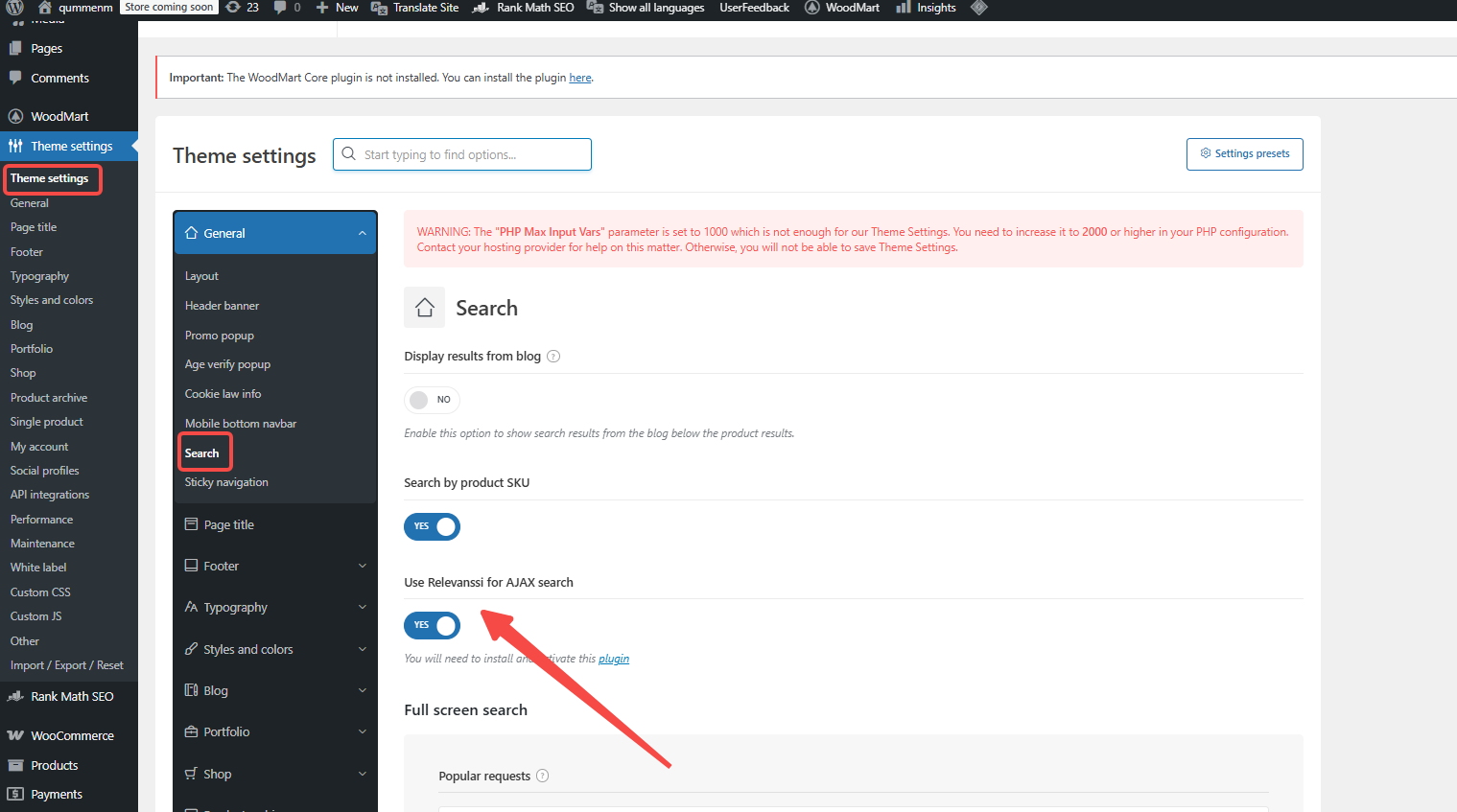Expand the Portfolio section chevron in theme panel
This screenshot has height=812, width=1457.
coord(363,731)
